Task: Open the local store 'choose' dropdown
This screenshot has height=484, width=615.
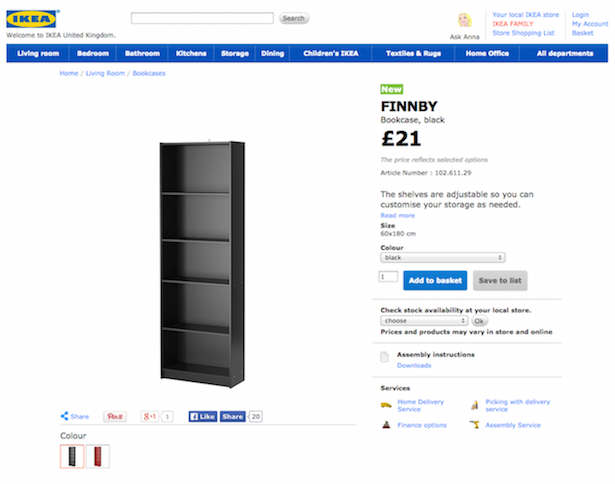Action: pyautogui.click(x=424, y=321)
